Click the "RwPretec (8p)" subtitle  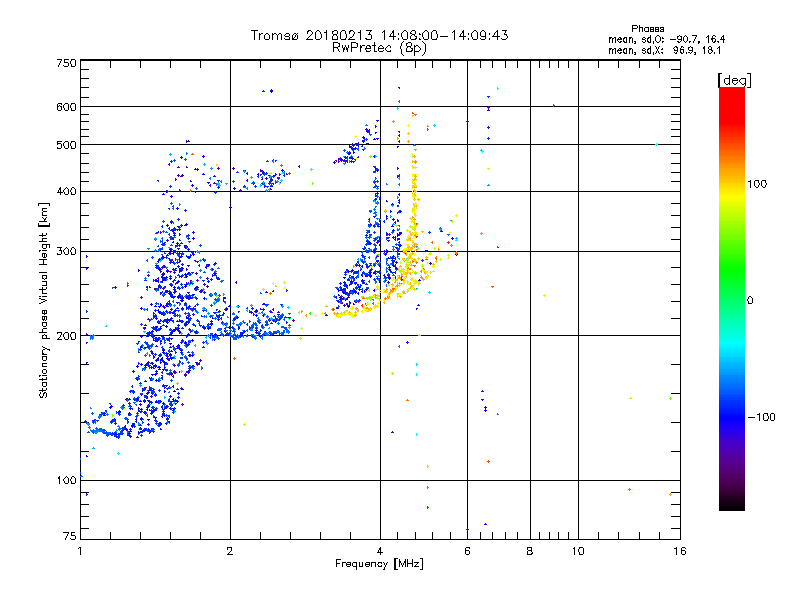tap(379, 48)
